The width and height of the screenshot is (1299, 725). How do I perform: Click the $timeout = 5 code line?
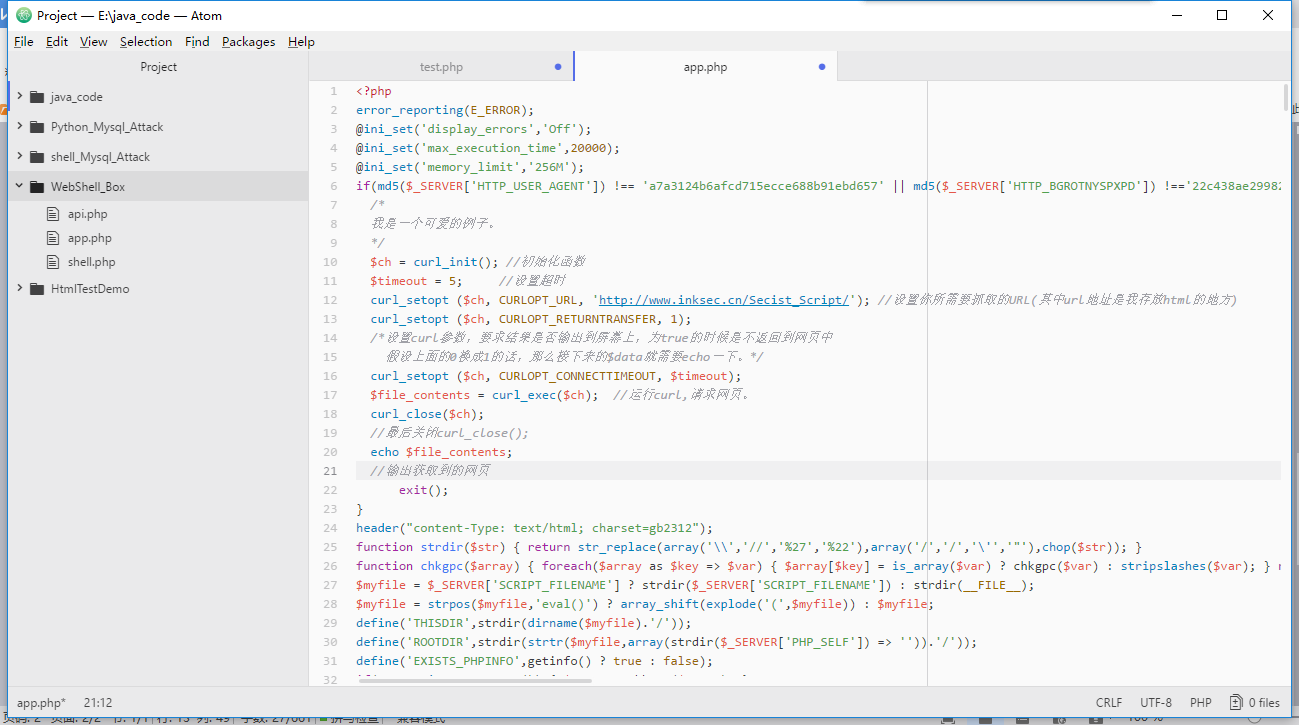(x=416, y=281)
